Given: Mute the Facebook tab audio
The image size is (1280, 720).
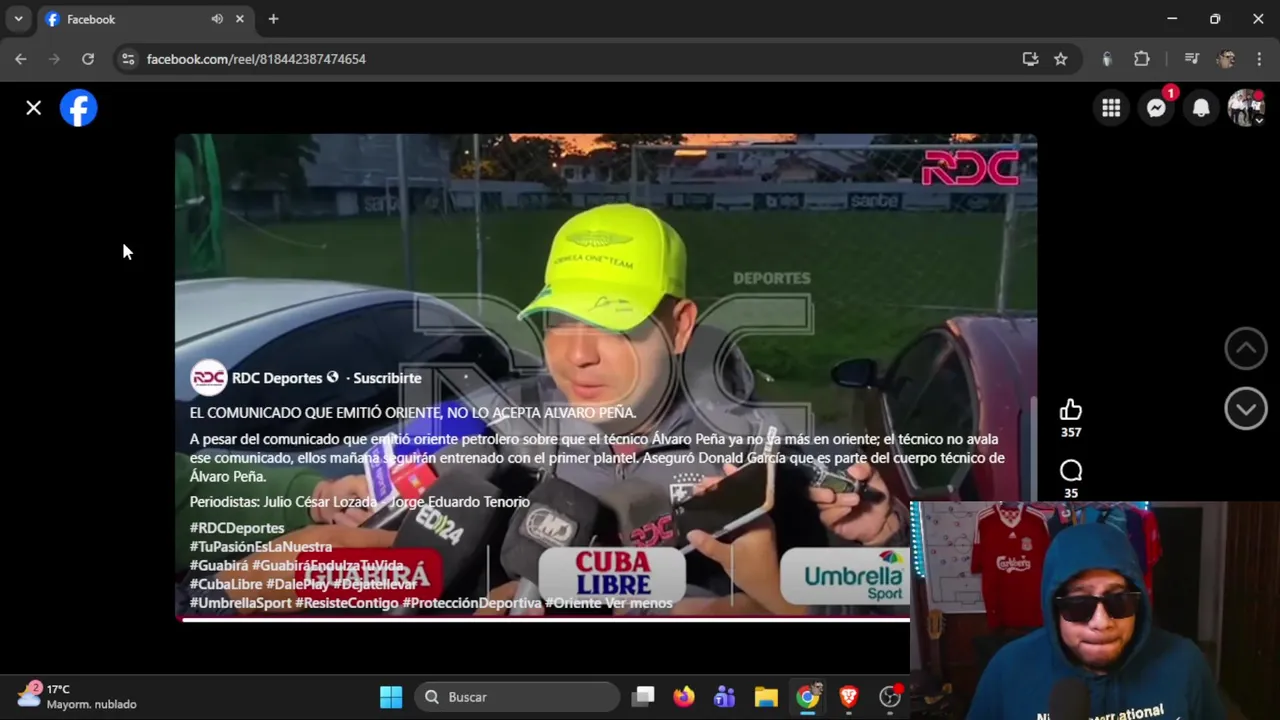Looking at the screenshot, I should 217,19.
